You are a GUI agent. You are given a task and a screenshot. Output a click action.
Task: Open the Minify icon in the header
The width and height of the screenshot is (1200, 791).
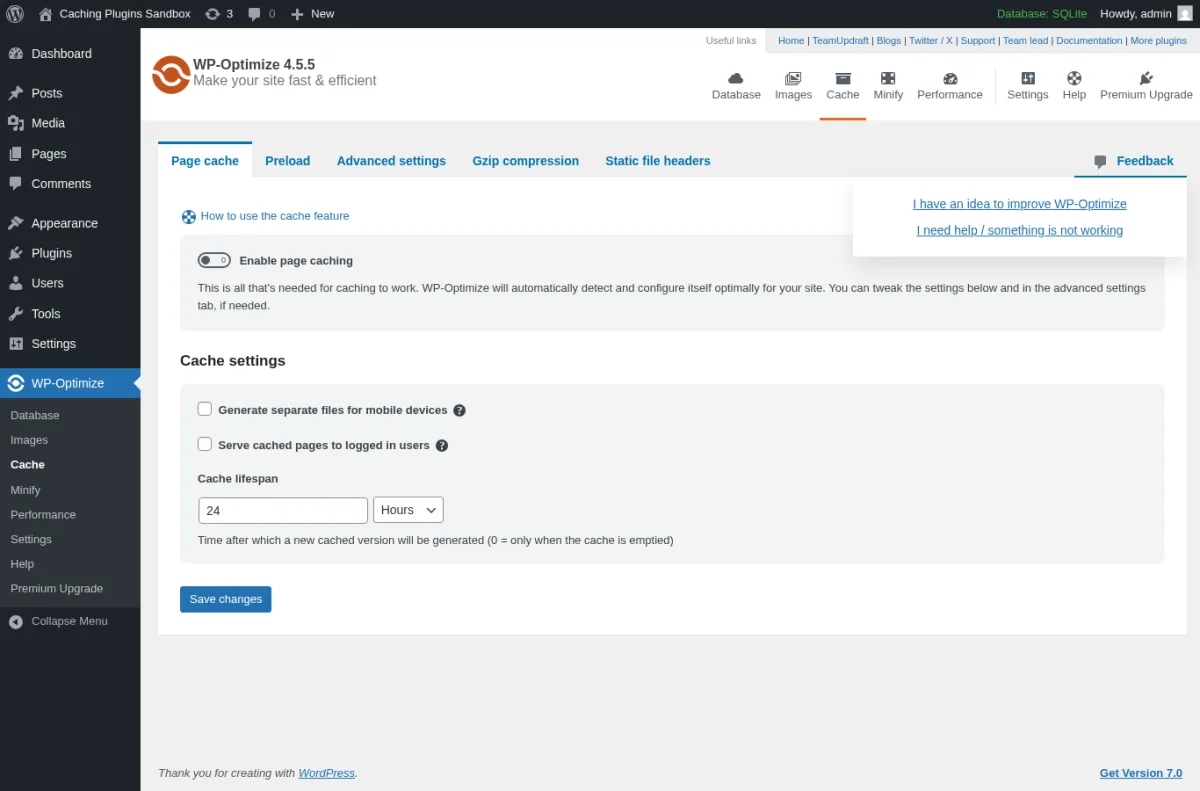(888, 78)
